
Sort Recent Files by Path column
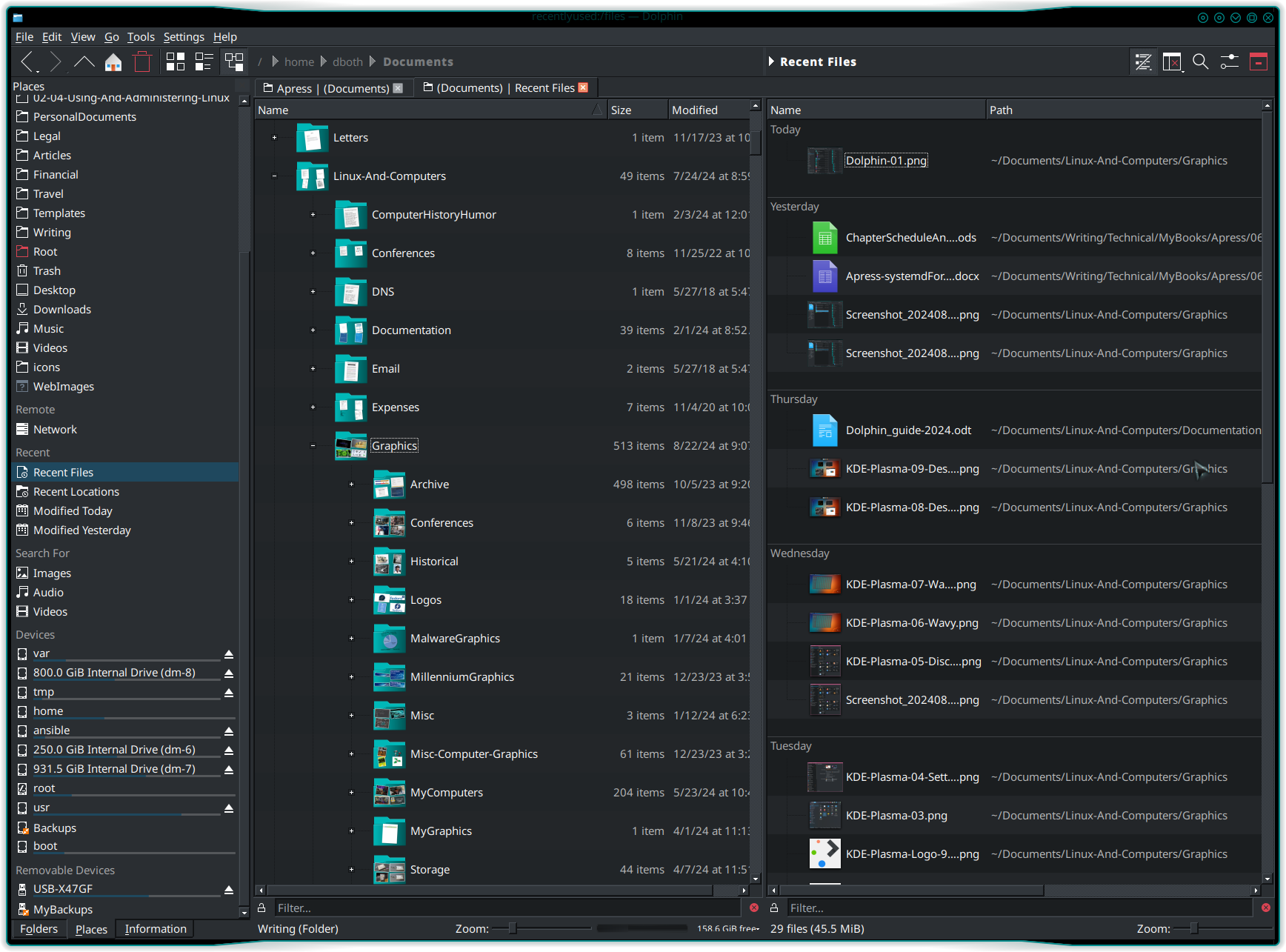click(x=1123, y=110)
